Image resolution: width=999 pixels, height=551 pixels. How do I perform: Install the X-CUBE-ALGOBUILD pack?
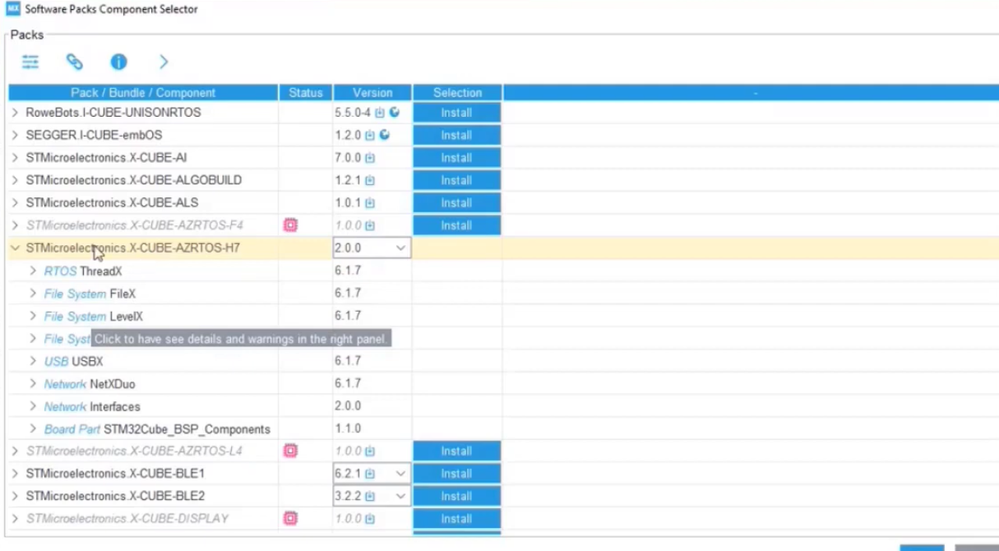[456, 180]
